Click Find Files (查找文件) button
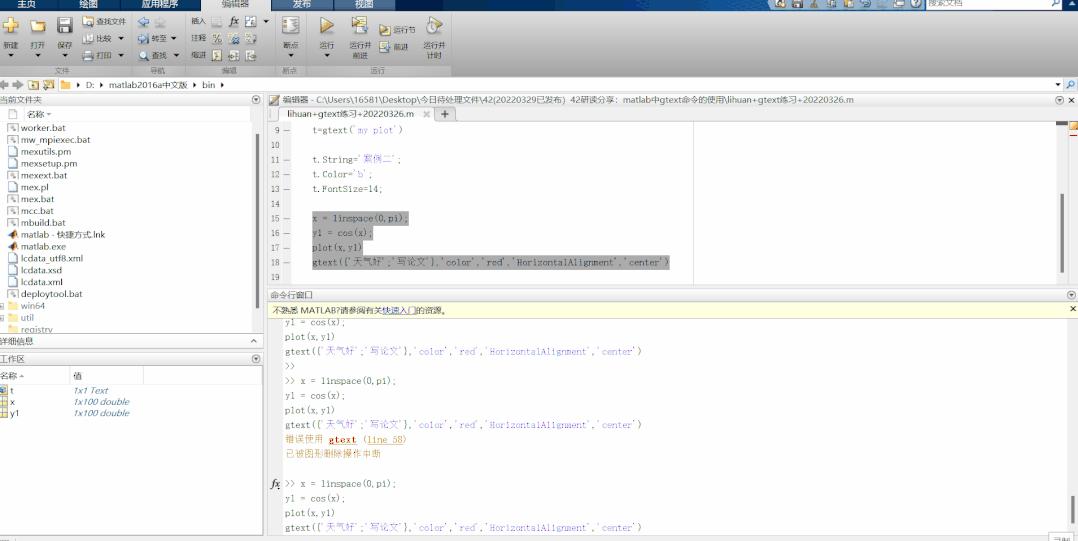The width and height of the screenshot is (1078, 541). [x=104, y=21]
